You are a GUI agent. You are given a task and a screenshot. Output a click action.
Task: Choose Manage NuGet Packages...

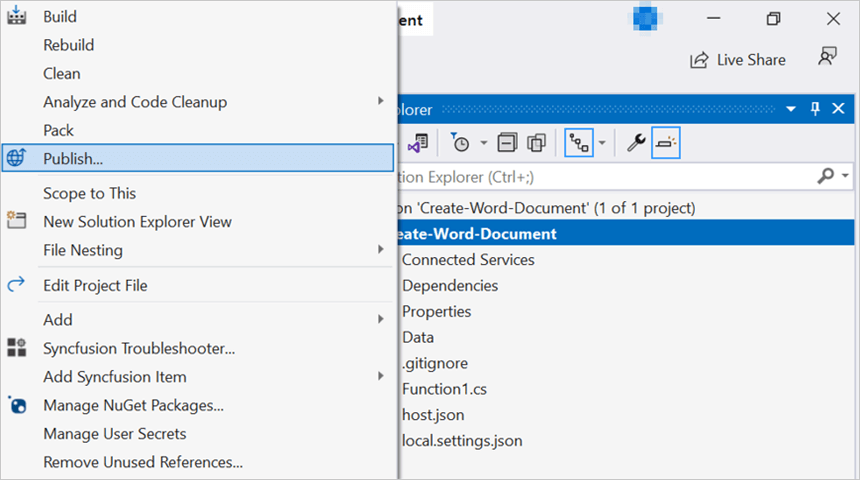[x=133, y=405]
